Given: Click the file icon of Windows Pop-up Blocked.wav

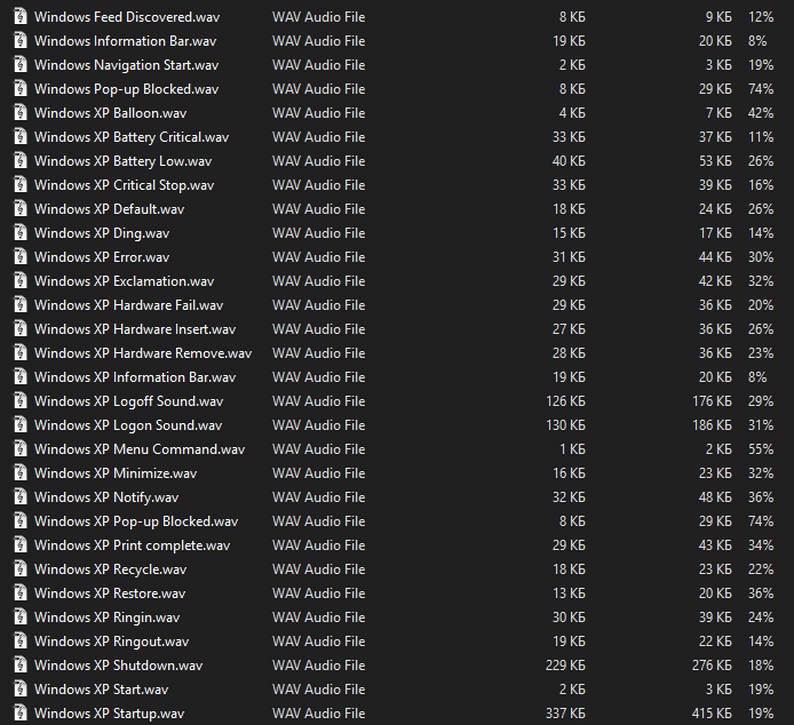Looking at the screenshot, I should pyautogui.click(x=20, y=89).
